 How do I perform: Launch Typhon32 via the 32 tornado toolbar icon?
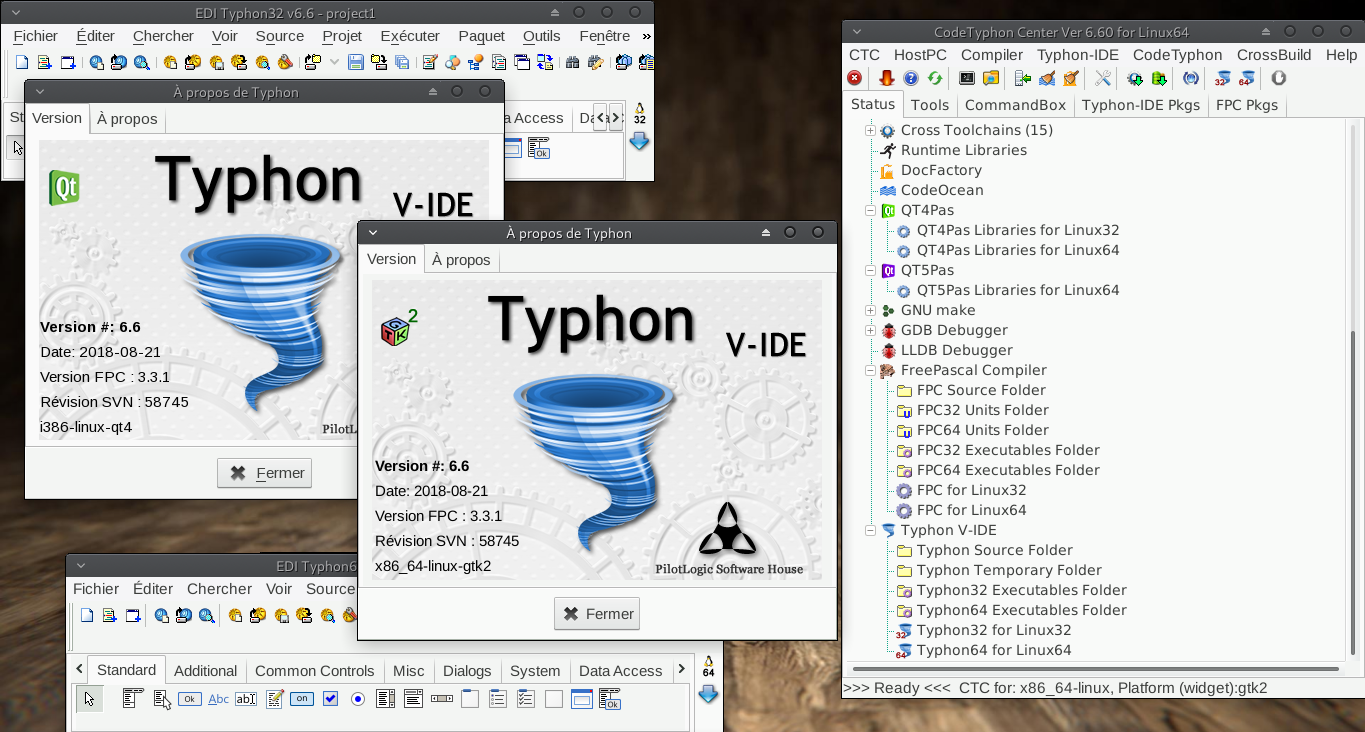point(1222,78)
